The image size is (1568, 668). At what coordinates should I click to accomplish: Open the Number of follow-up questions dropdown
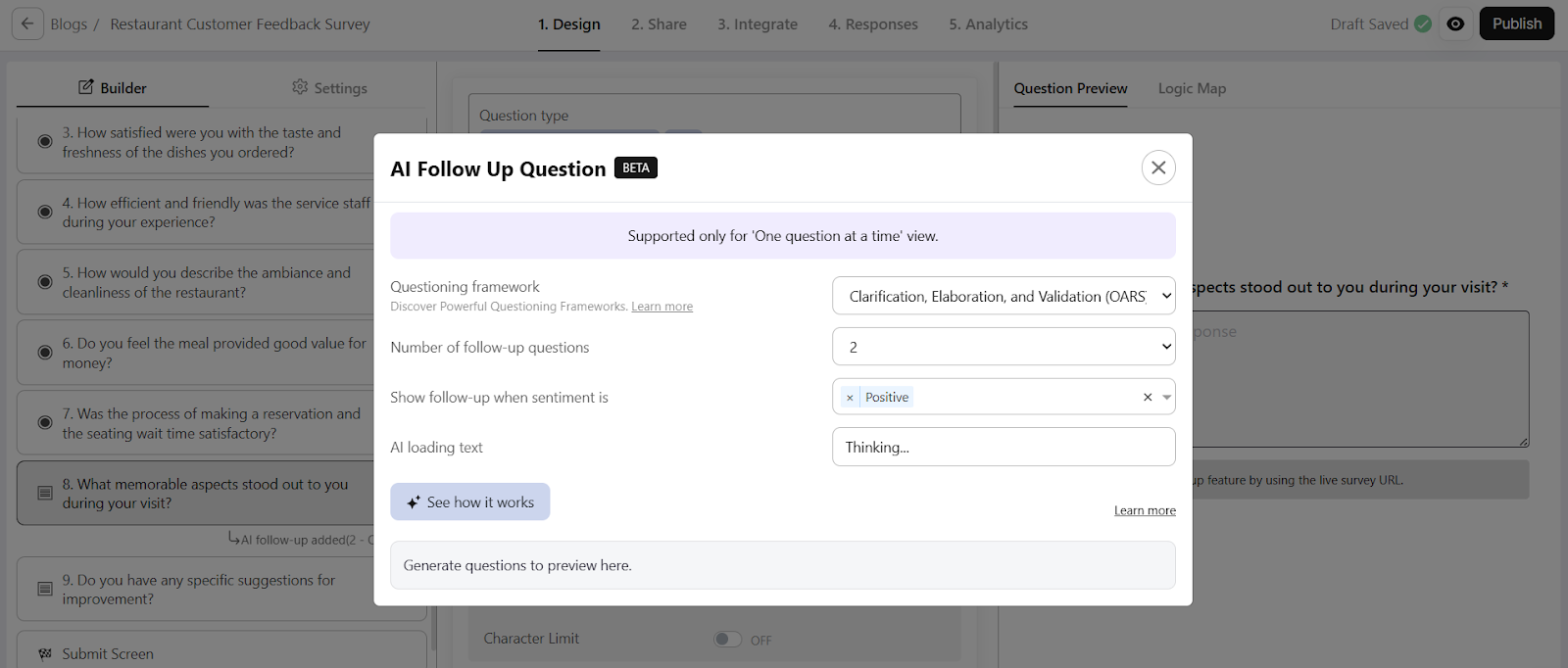pyautogui.click(x=1004, y=347)
